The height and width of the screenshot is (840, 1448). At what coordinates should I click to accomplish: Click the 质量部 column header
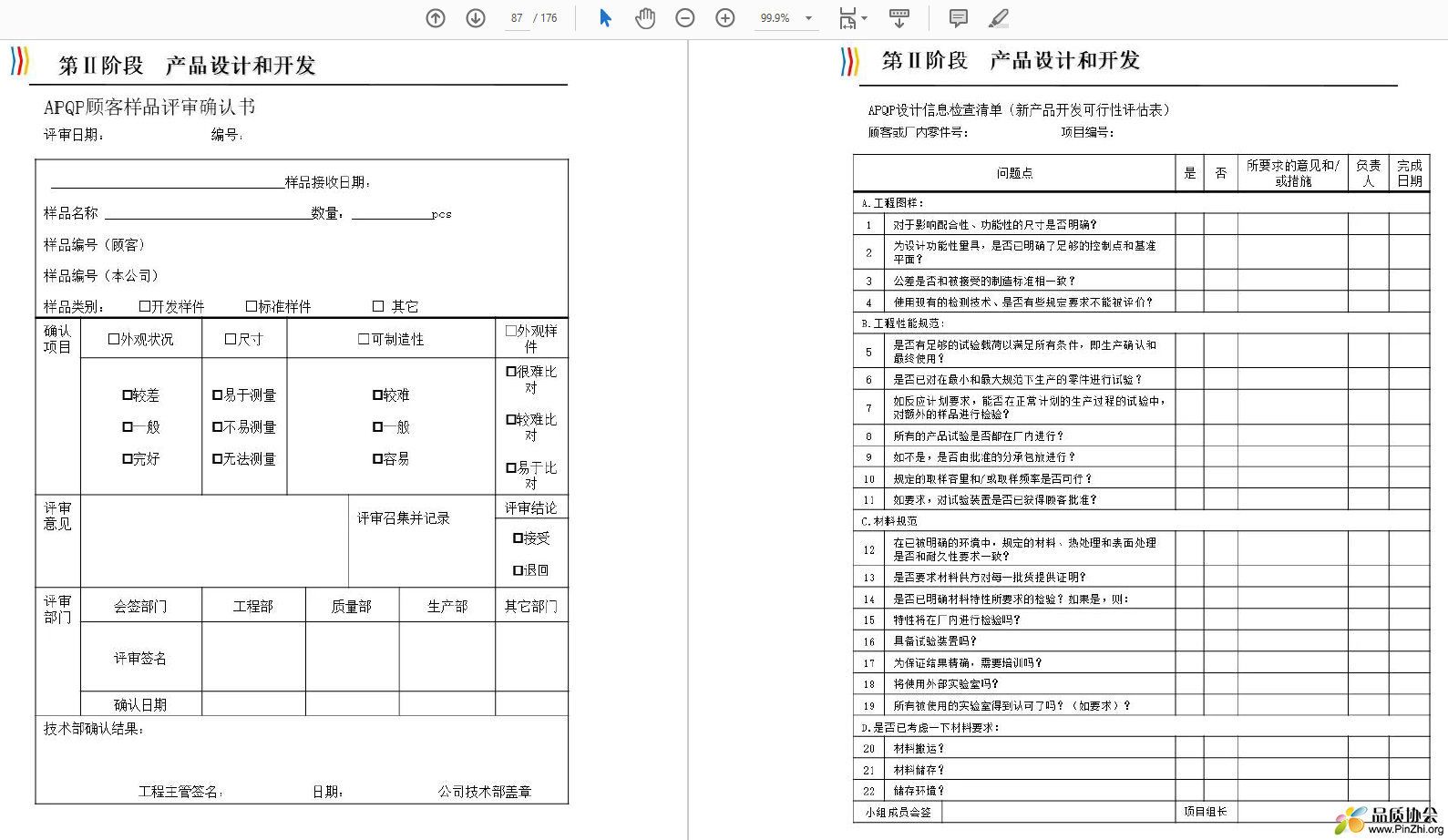pyautogui.click(x=352, y=606)
